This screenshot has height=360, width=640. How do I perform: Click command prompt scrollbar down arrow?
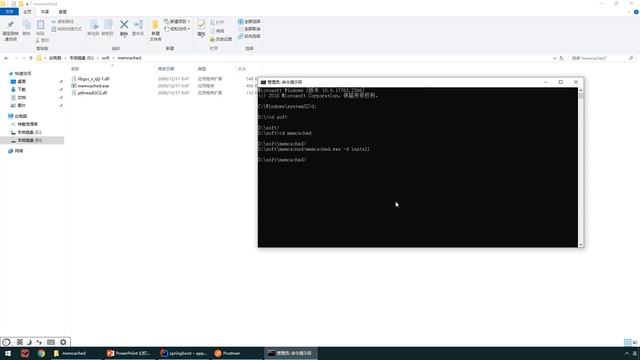tap(580, 244)
